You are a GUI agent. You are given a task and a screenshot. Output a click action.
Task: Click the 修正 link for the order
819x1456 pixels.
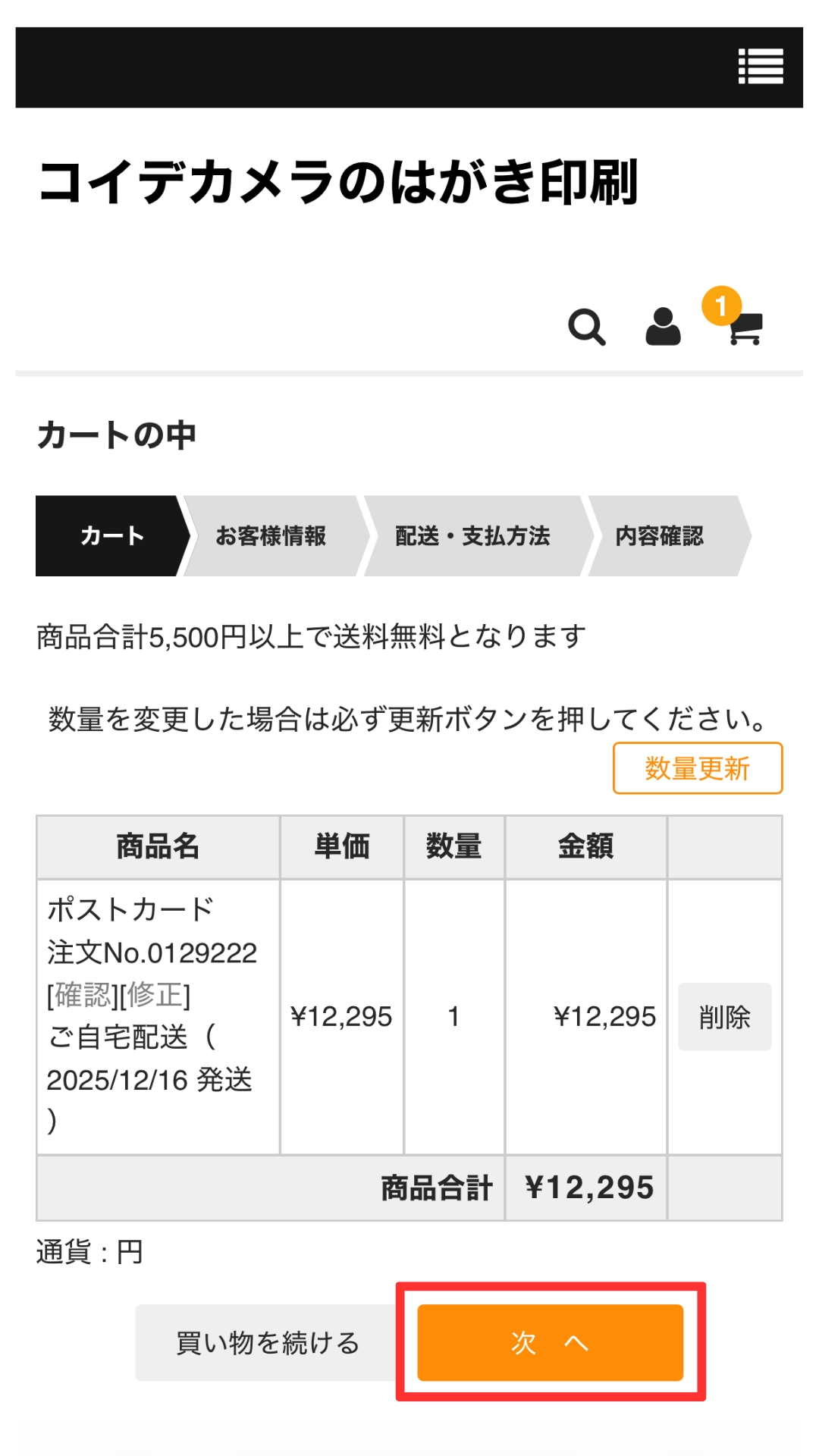point(155,995)
